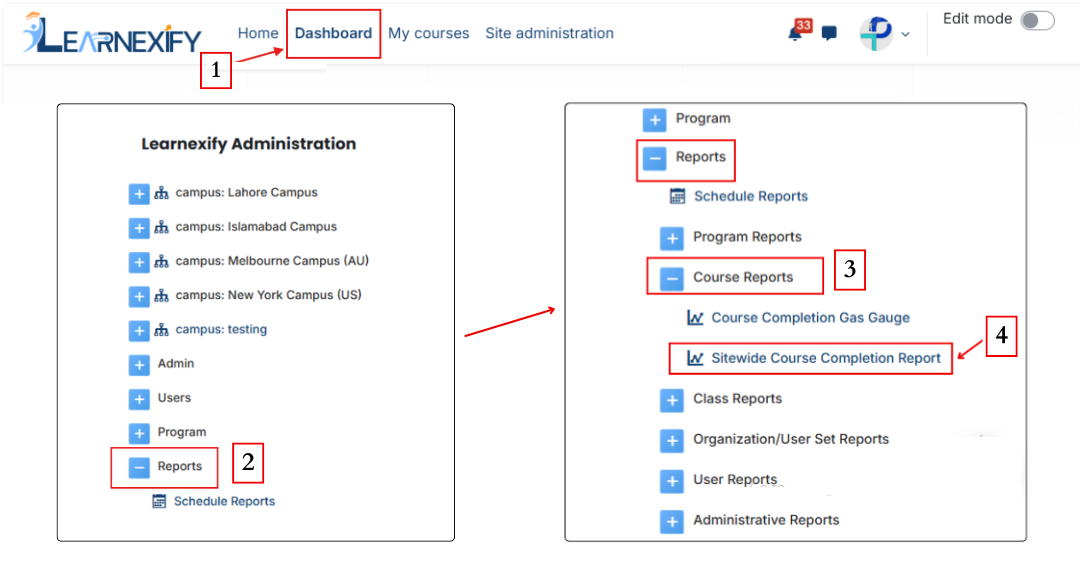Open the user menu dropdown arrow

(x=906, y=34)
